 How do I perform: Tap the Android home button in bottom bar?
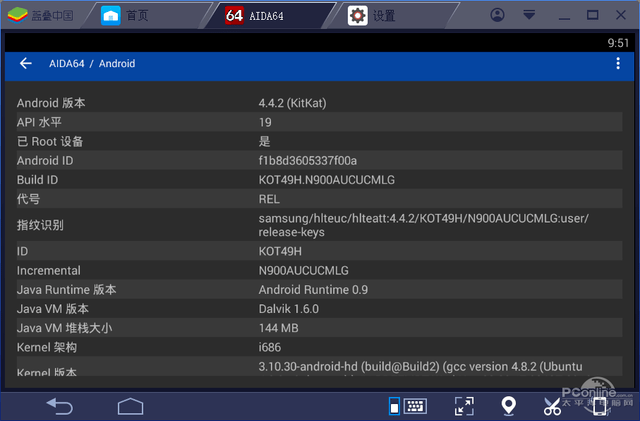point(131,406)
